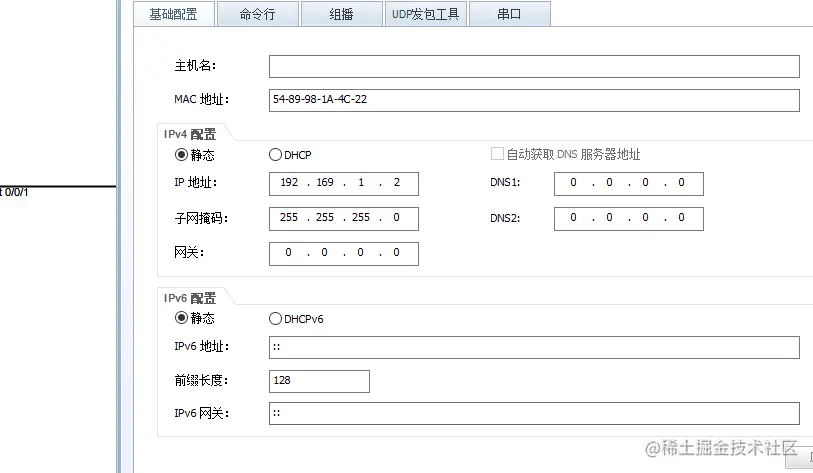813x473 pixels.
Task: Open the UDP发包工具 tab
Action: click(424, 14)
